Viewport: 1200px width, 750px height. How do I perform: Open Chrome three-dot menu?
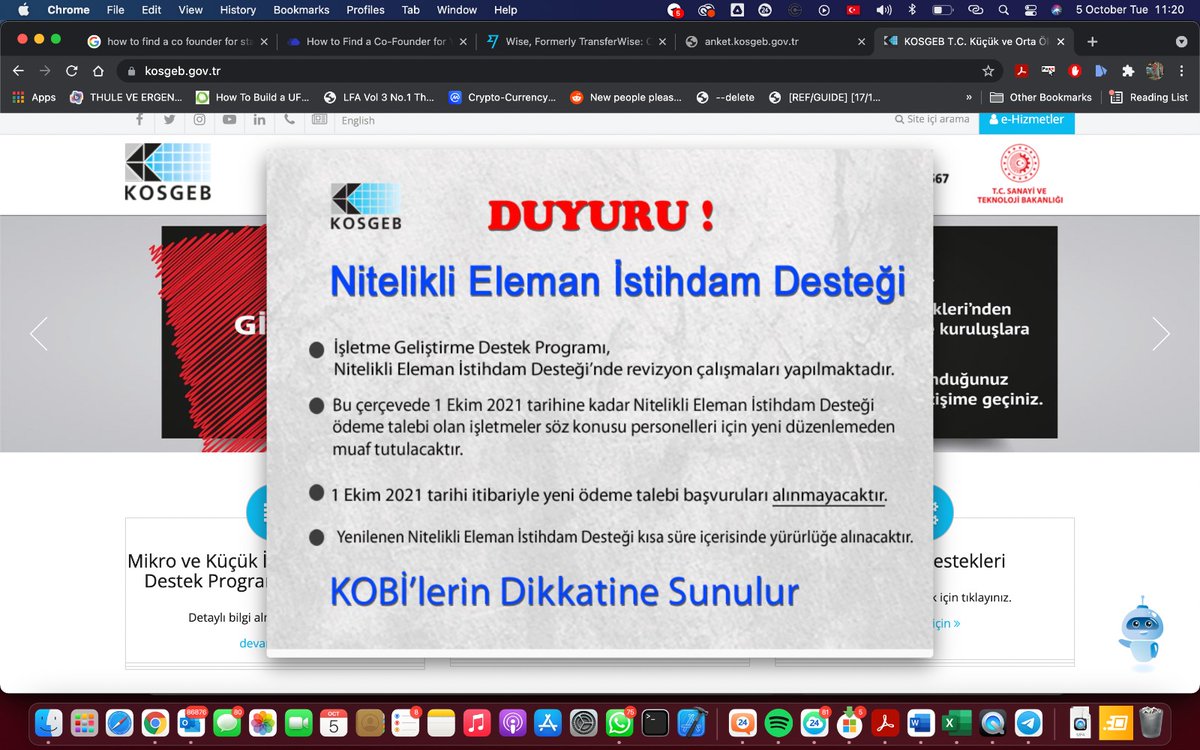1182,71
